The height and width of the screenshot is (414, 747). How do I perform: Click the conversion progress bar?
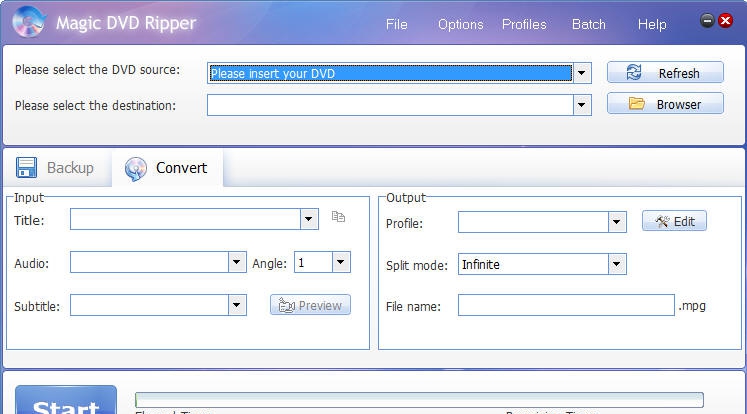[419, 400]
